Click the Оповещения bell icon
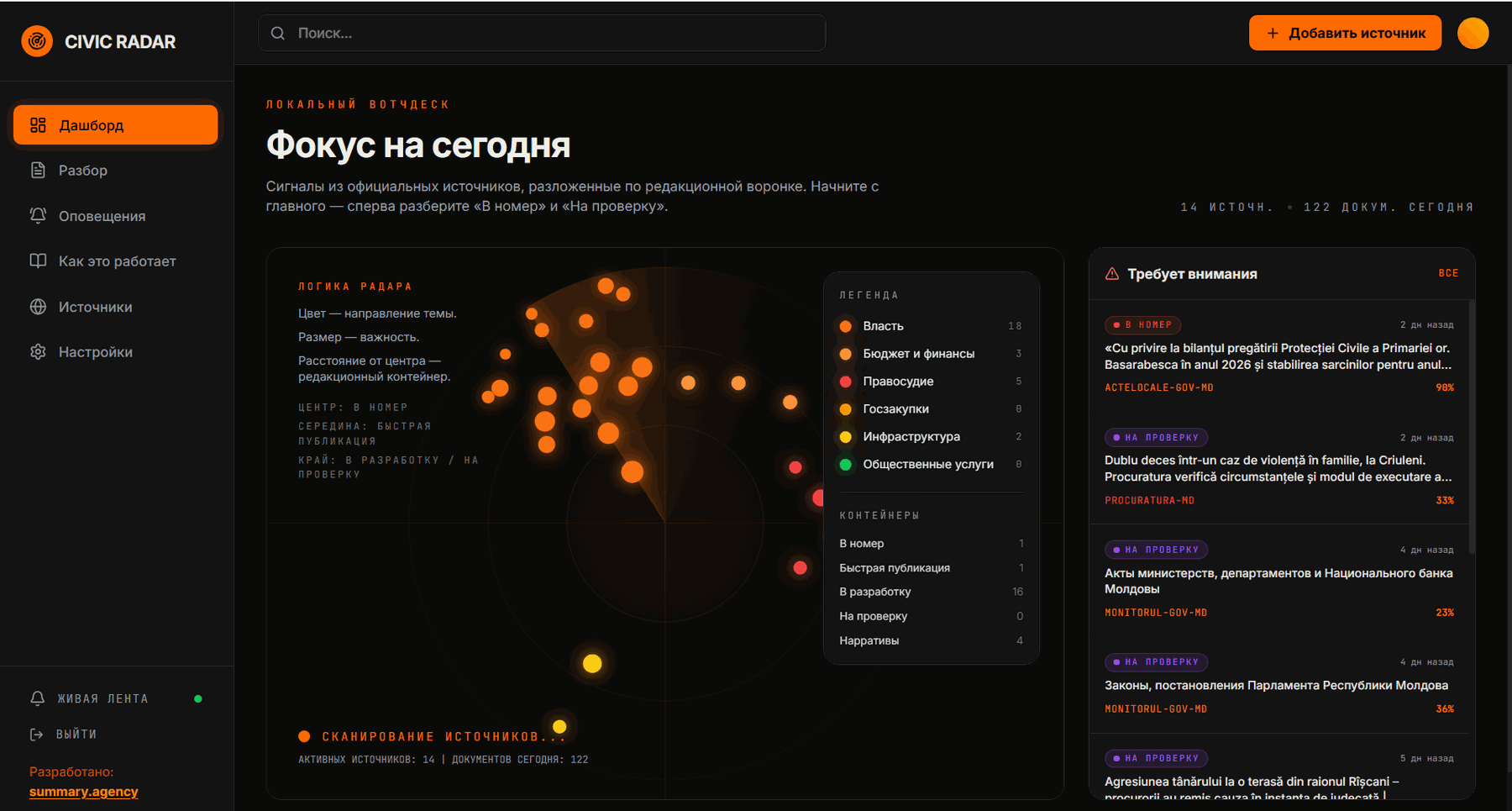Image resolution: width=1512 pixels, height=811 pixels. [x=38, y=216]
